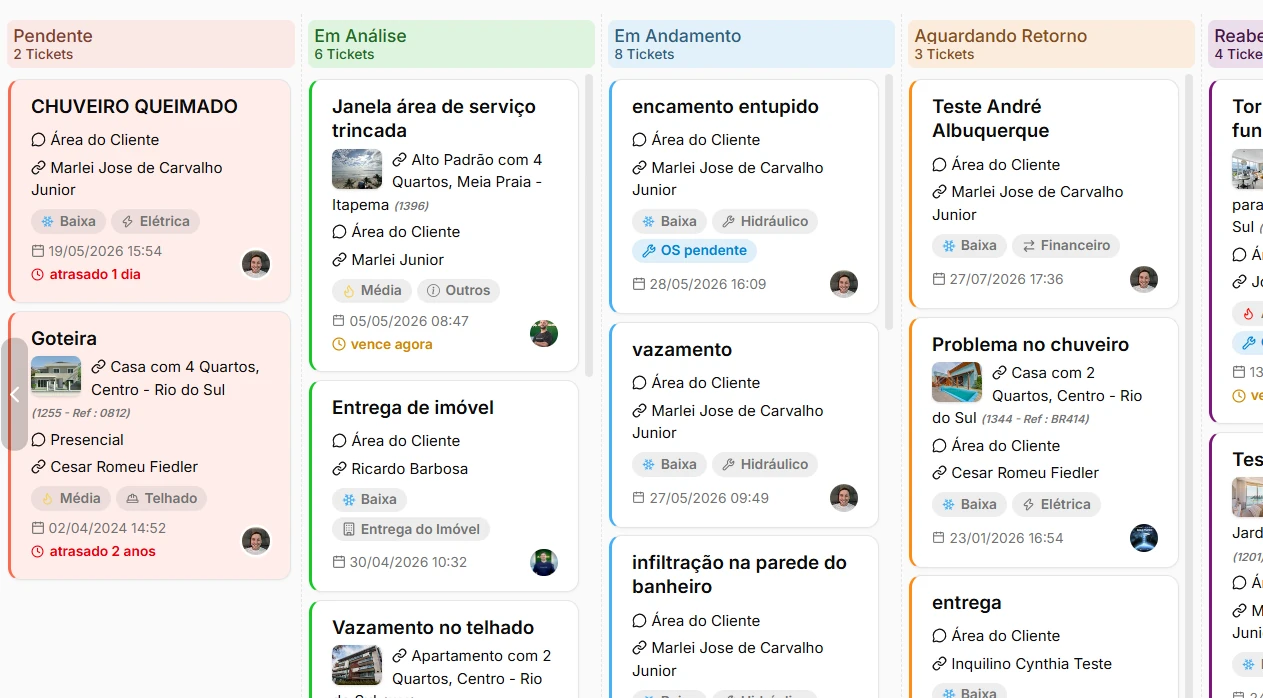
Task: Open the 'Entrega de imóvel' ticket
Action: click(413, 407)
